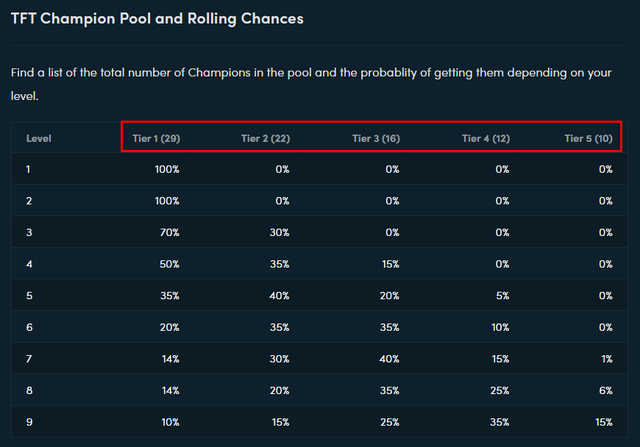The width and height of the screenshot is (640, 447).
Task: Select the Tier 3 (16) column header
Action: 376,138
